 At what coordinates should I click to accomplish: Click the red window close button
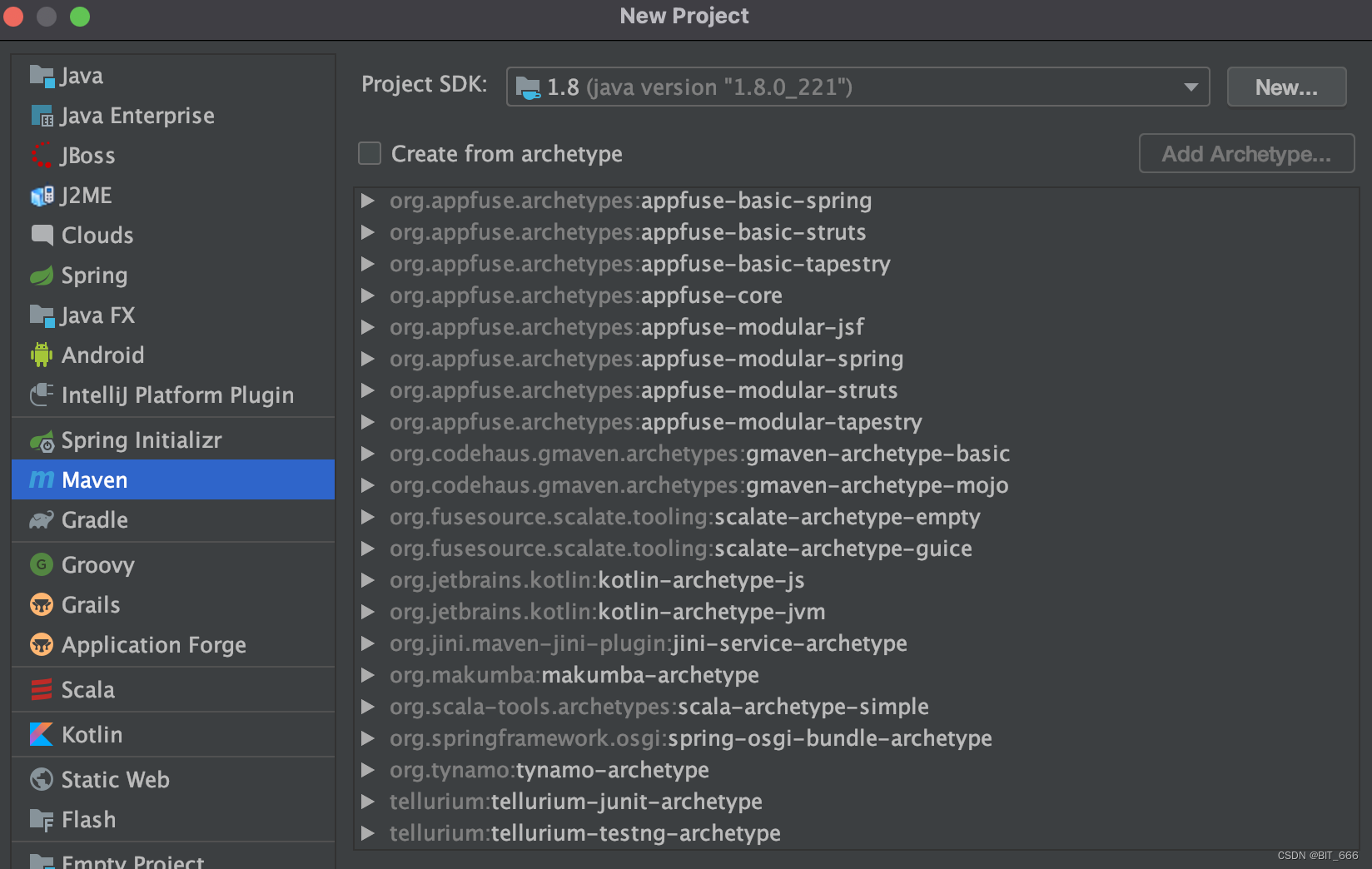[13, 17]
